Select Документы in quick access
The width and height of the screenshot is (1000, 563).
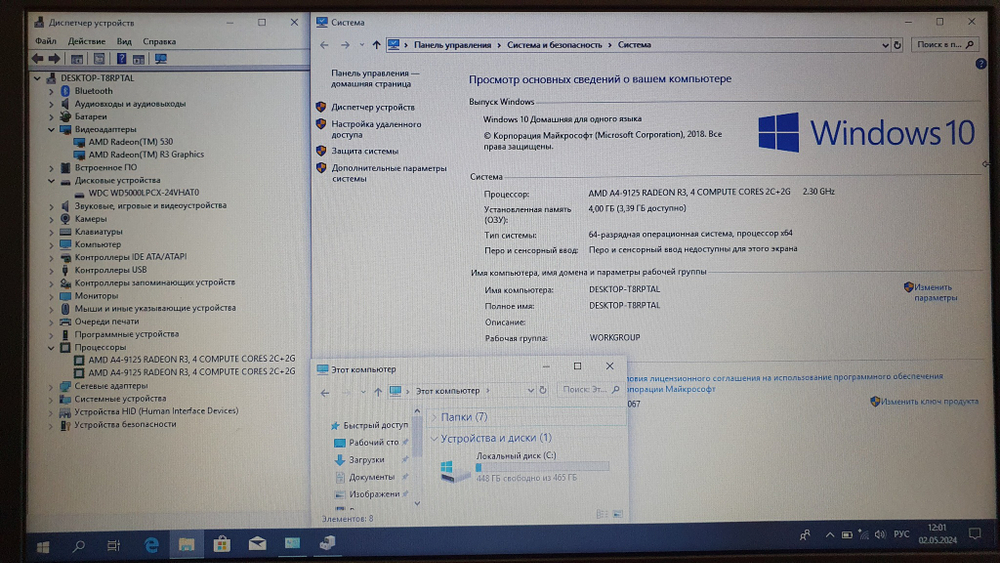point(372,477)
